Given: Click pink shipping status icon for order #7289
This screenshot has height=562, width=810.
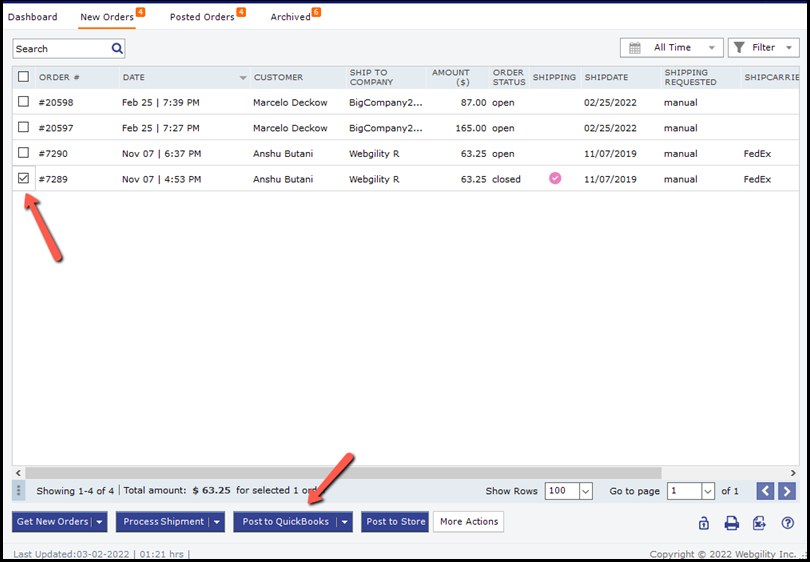Looking at the screenshot, I should pos(555,178).
